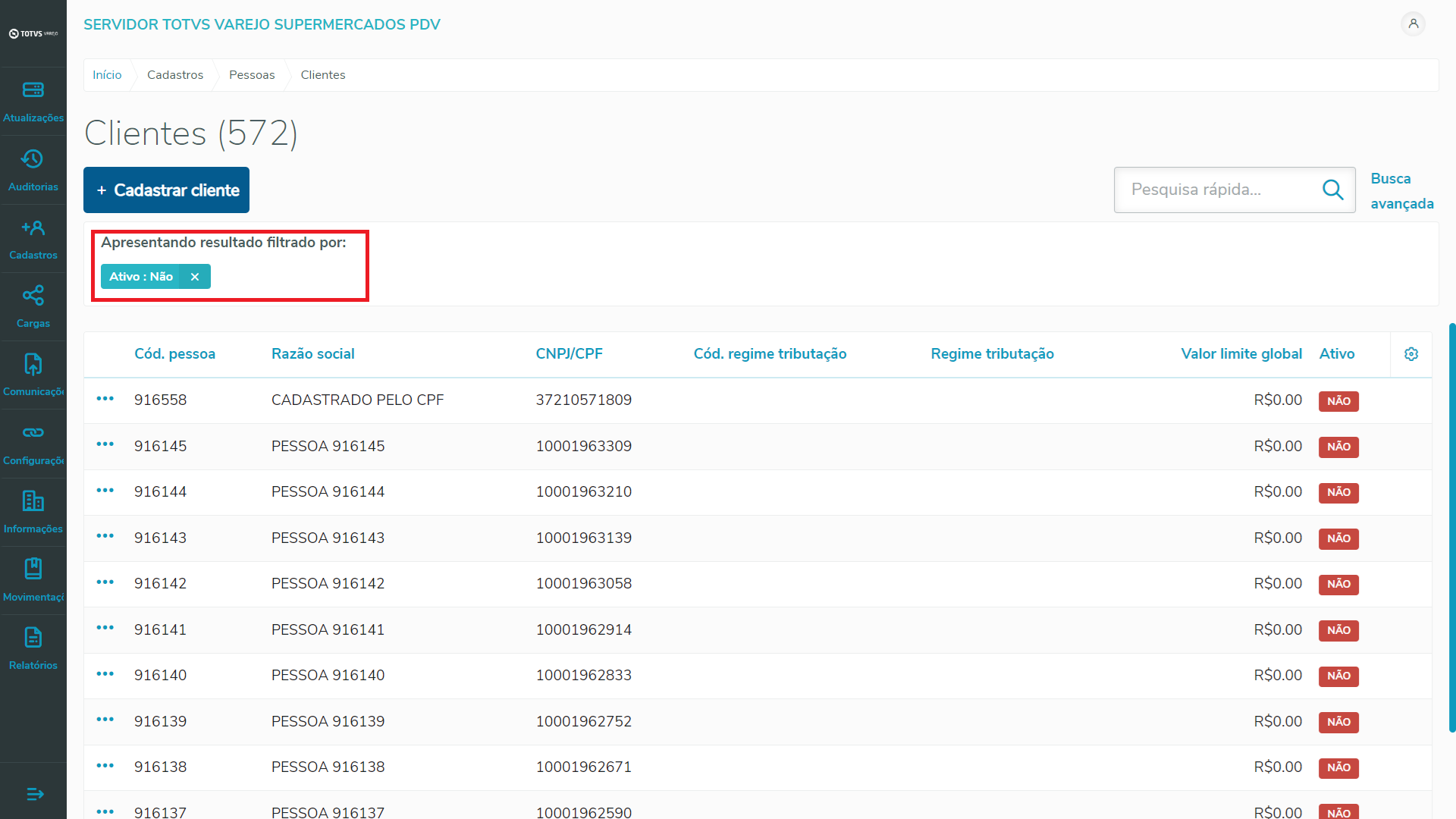
Task: Click the quick search magnifier icon
Action: pyautogui.click(x=1332, y=190)
